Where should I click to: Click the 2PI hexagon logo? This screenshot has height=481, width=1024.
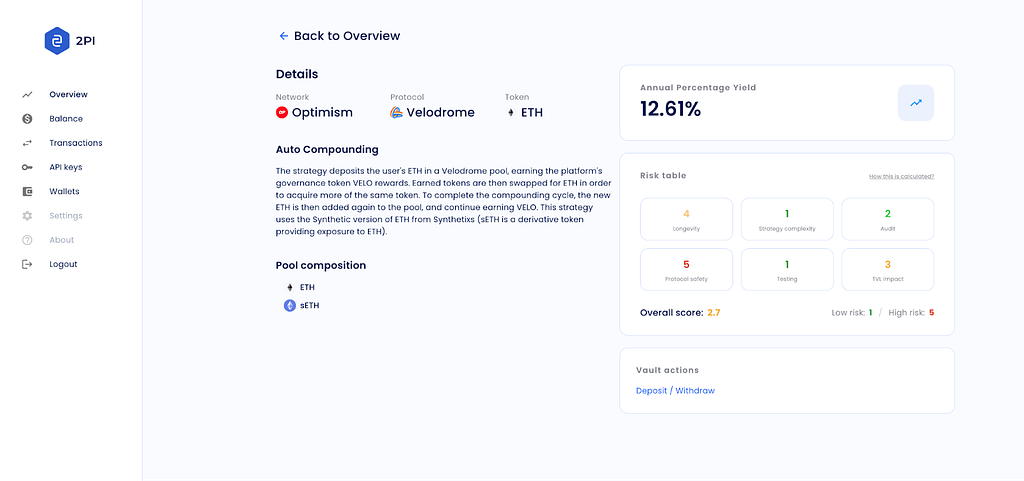pos(57,41)
